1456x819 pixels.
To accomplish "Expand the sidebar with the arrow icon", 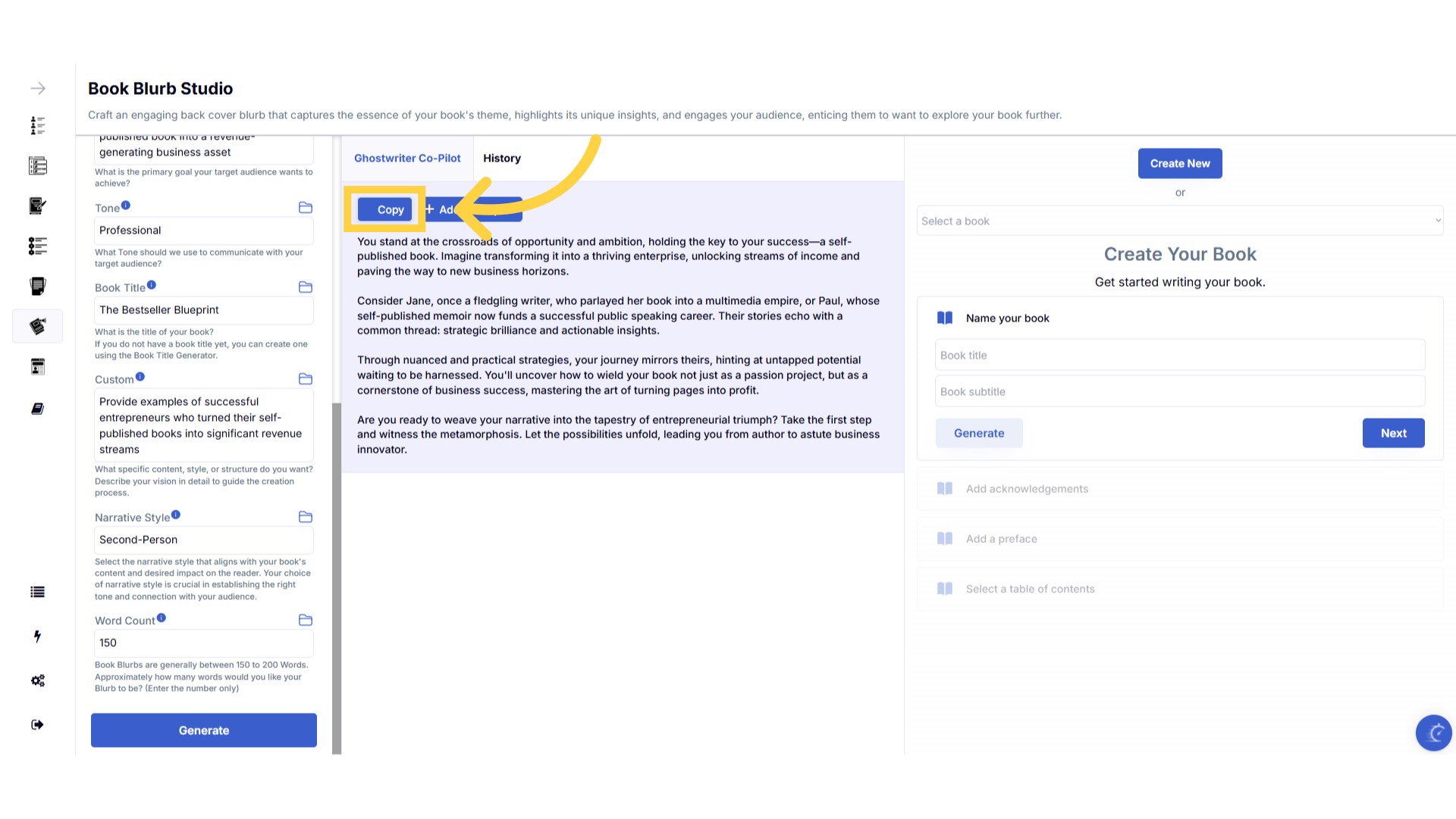I will [x=38, y=89].
